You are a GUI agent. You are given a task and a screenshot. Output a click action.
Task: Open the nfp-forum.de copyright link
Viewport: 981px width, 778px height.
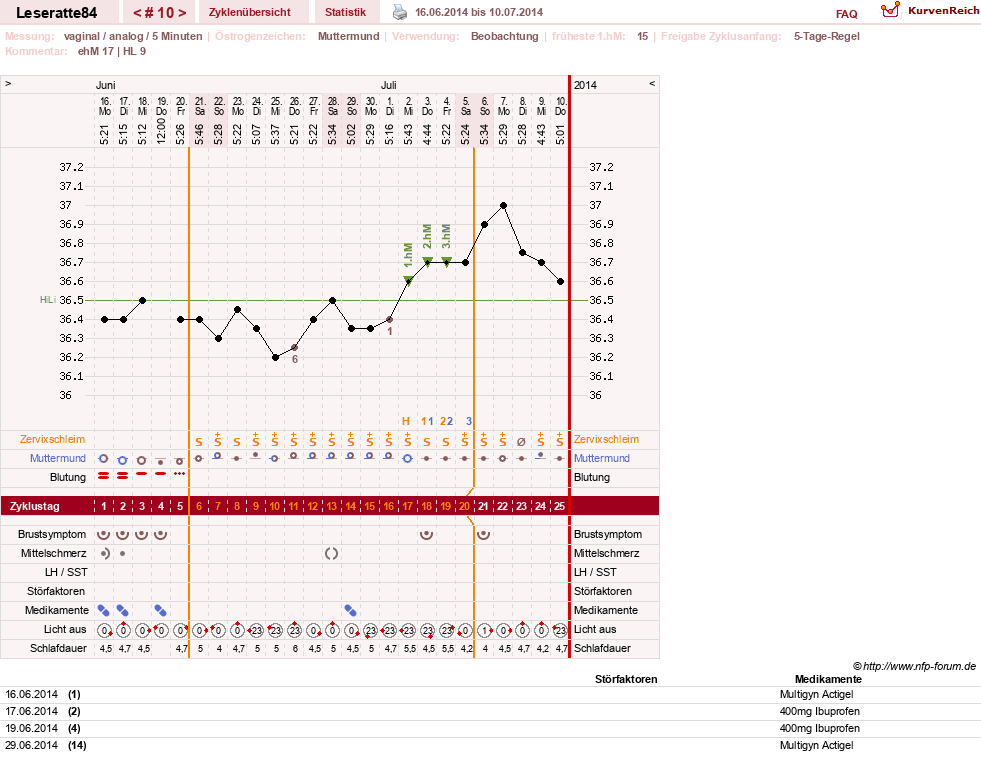click(x=915, y=666)
